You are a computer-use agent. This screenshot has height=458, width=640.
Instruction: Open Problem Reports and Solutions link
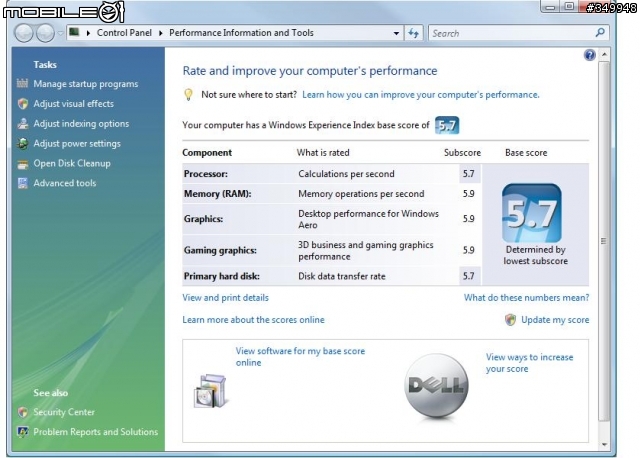96,432
